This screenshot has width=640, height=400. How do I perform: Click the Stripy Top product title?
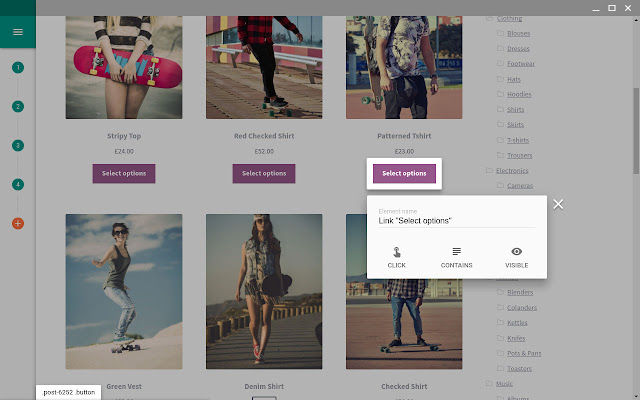[x=124, y=136]
